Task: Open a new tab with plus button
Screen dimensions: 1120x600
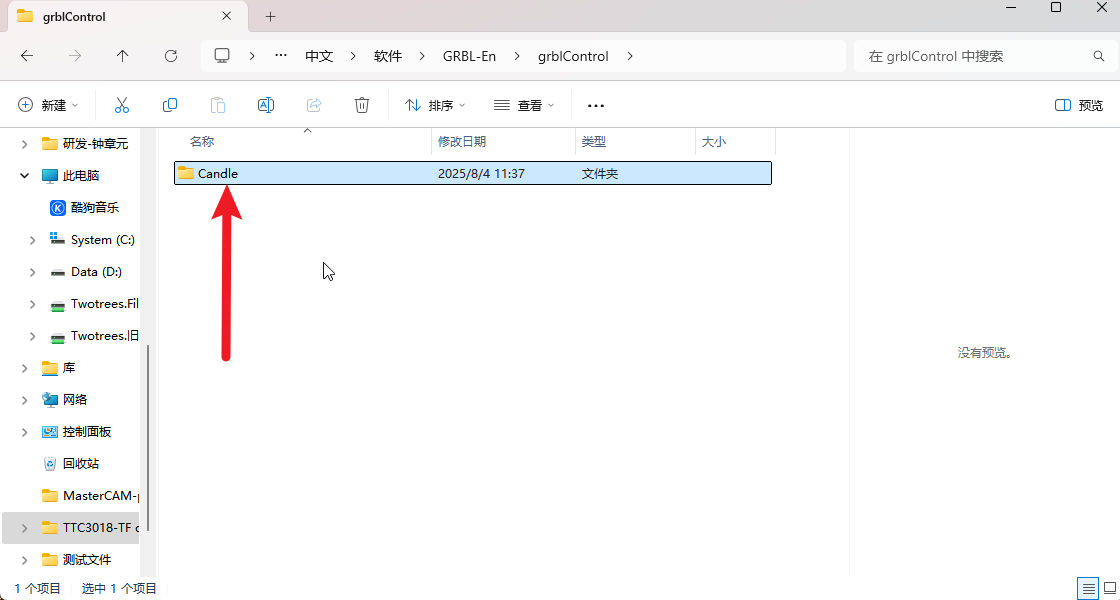Action: 270,17
